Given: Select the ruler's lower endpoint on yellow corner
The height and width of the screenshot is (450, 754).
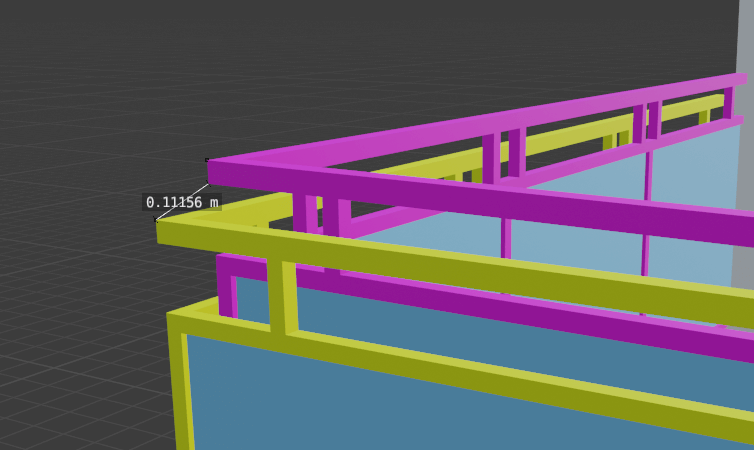Looking at the screenshot, I should [157, 220].
